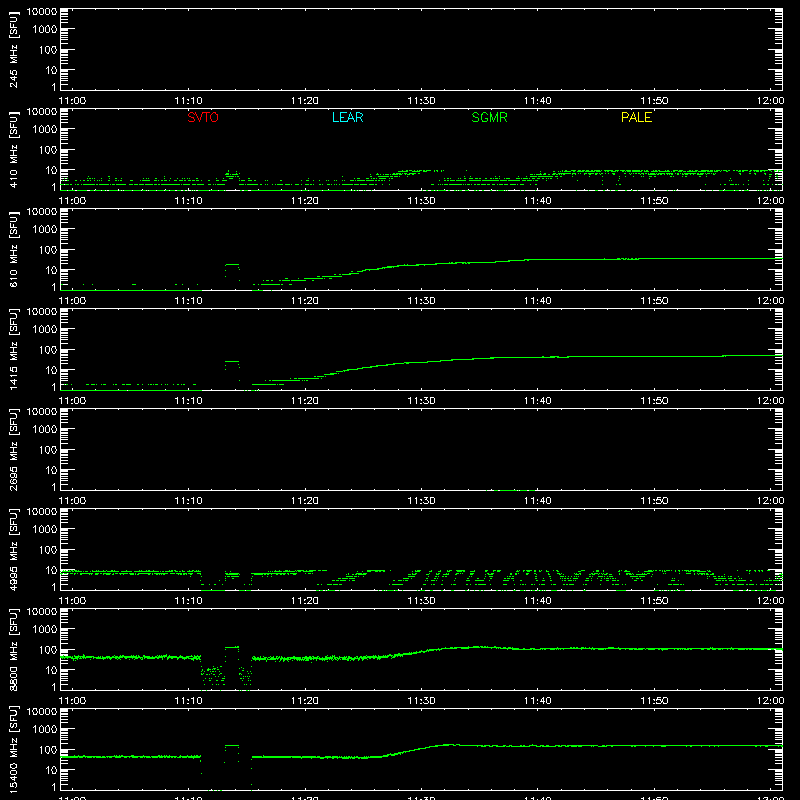Viewport: 800px width, 800px height.
Task: Click the 1000 y-axis value of the 15400 MHz plot
Action: (45, 730)
